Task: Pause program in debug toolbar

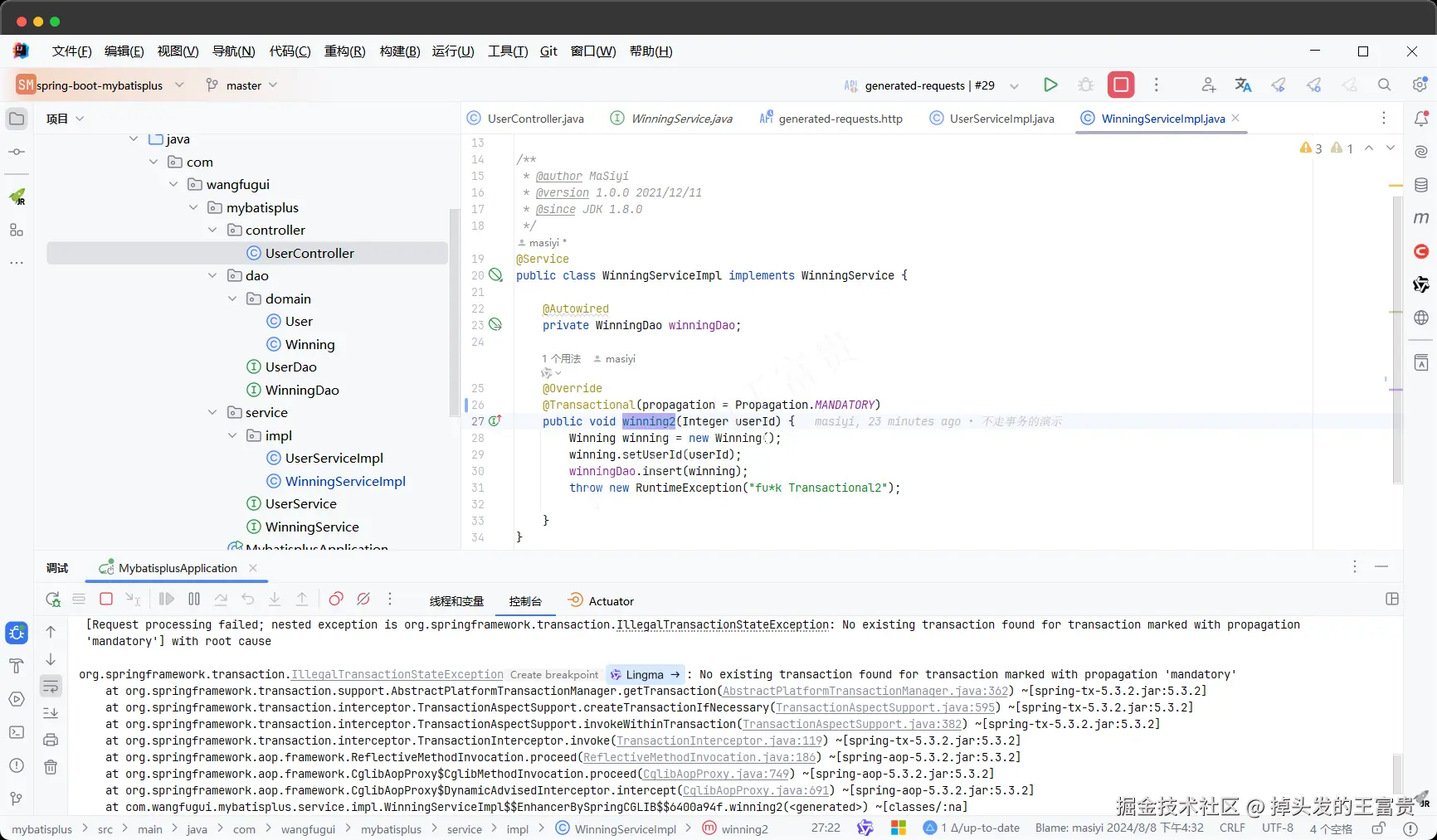Action: tap(194, 599)
